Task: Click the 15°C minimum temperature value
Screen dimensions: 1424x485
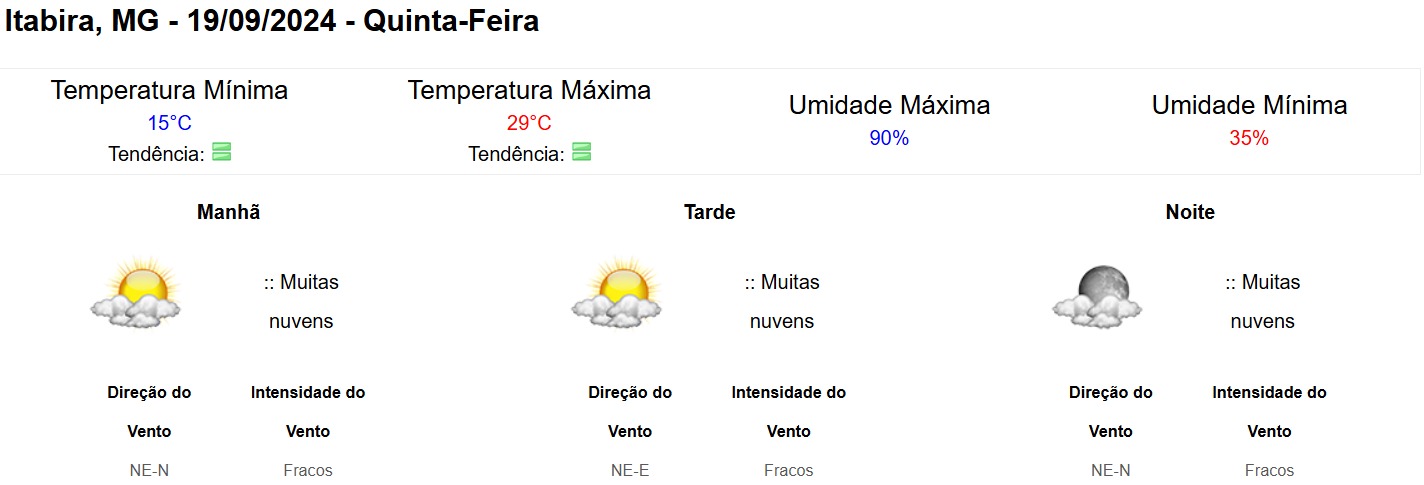Action: coord(169,123)
